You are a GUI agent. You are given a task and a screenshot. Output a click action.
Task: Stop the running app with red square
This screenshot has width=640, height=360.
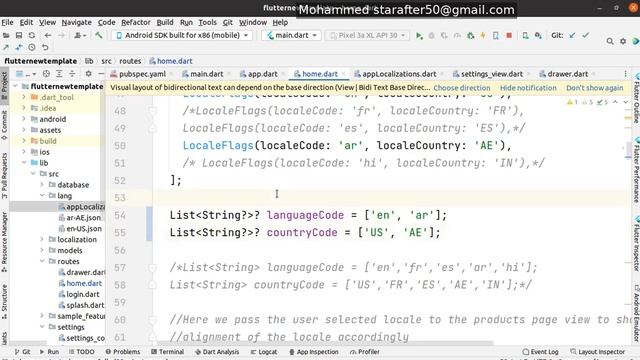[x=509, y=36]
